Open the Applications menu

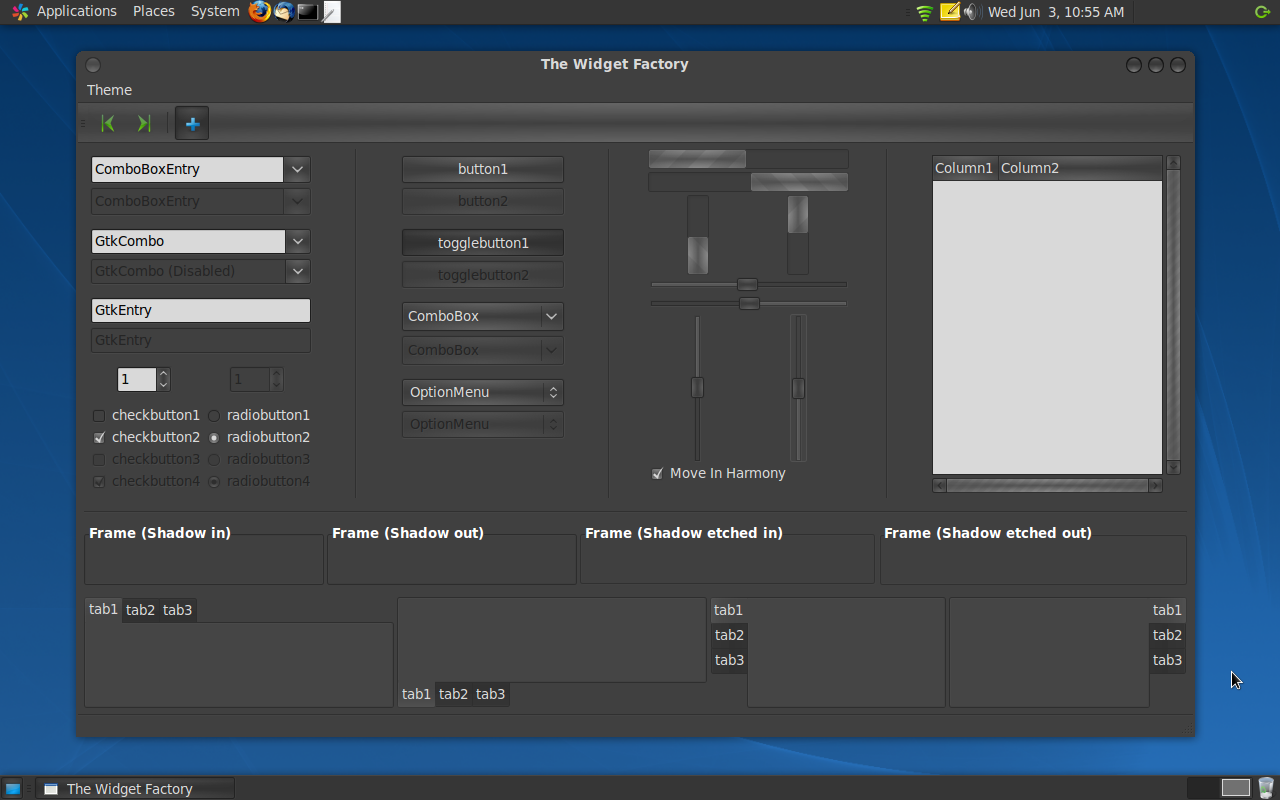77,12
